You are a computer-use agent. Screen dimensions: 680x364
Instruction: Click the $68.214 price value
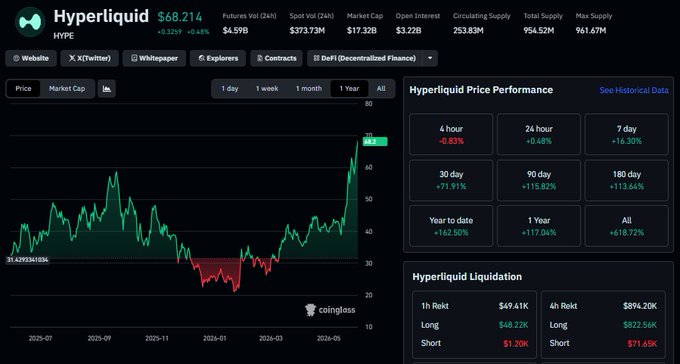coord(180,17)
